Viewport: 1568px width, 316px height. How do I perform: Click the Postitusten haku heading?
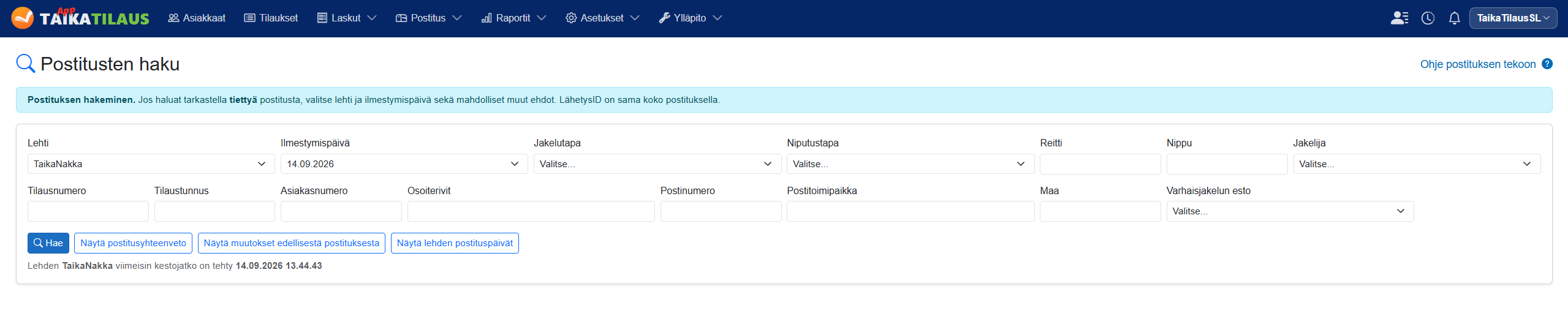point(110,64)
